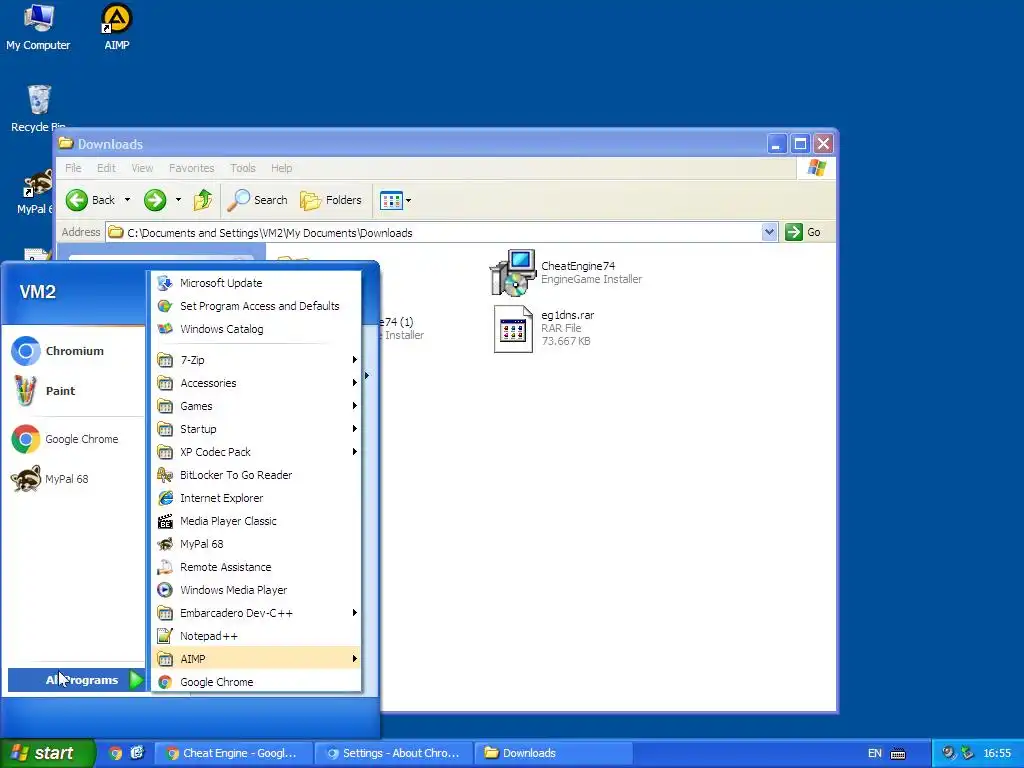Launch Notepad++ from the programs list

click(256, 636)
